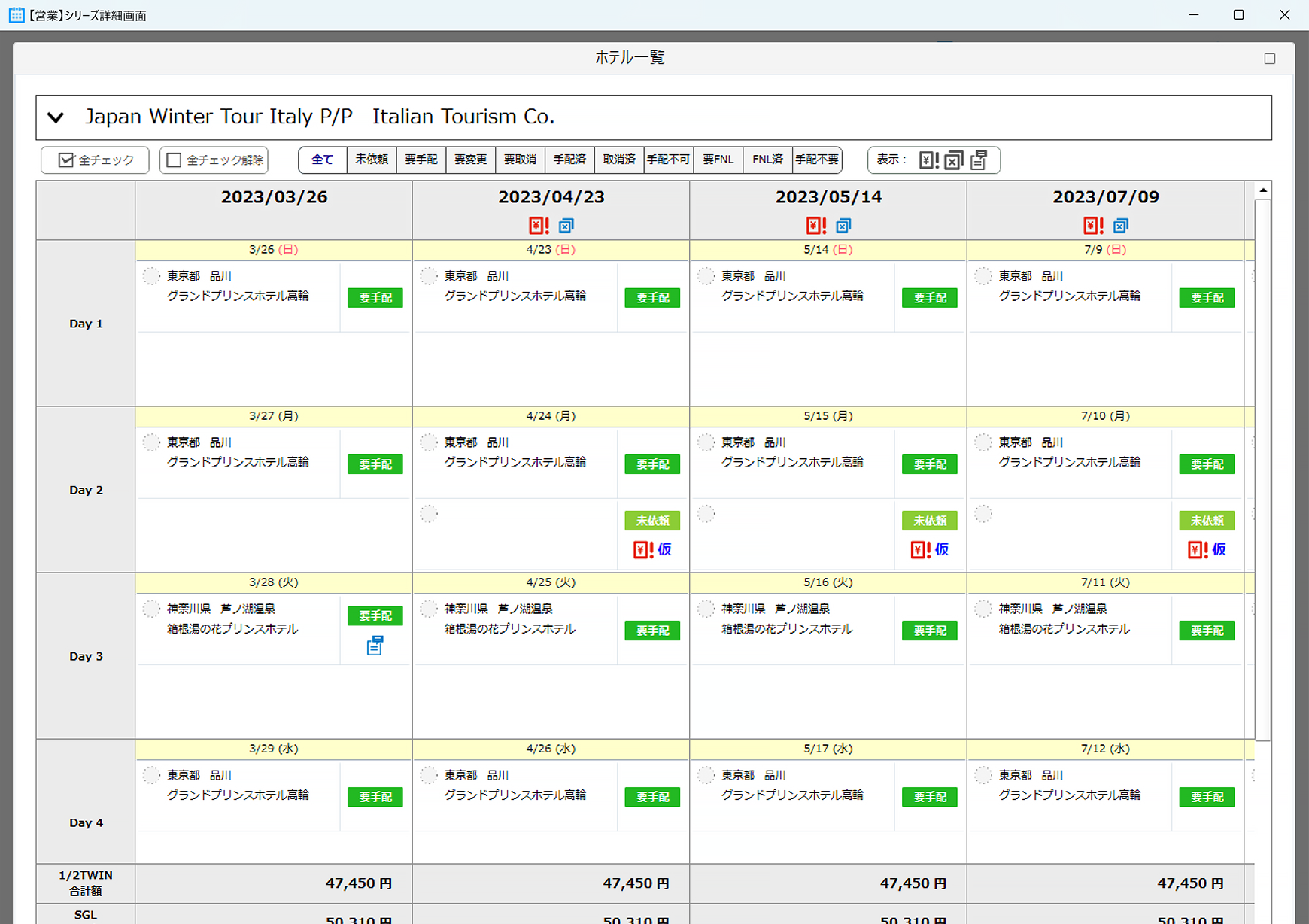Click the 要手配 badge in 5/16 cell
1309x924 pixels.
[930, 631]
